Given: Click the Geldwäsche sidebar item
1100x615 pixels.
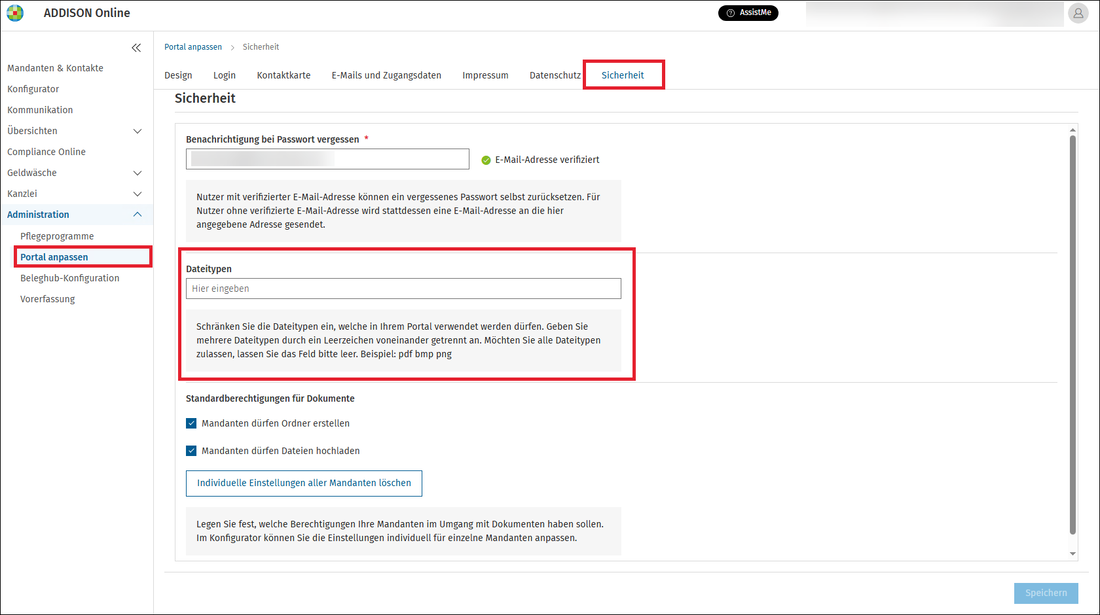Looking at the screenshot, I should coord(32,173).
